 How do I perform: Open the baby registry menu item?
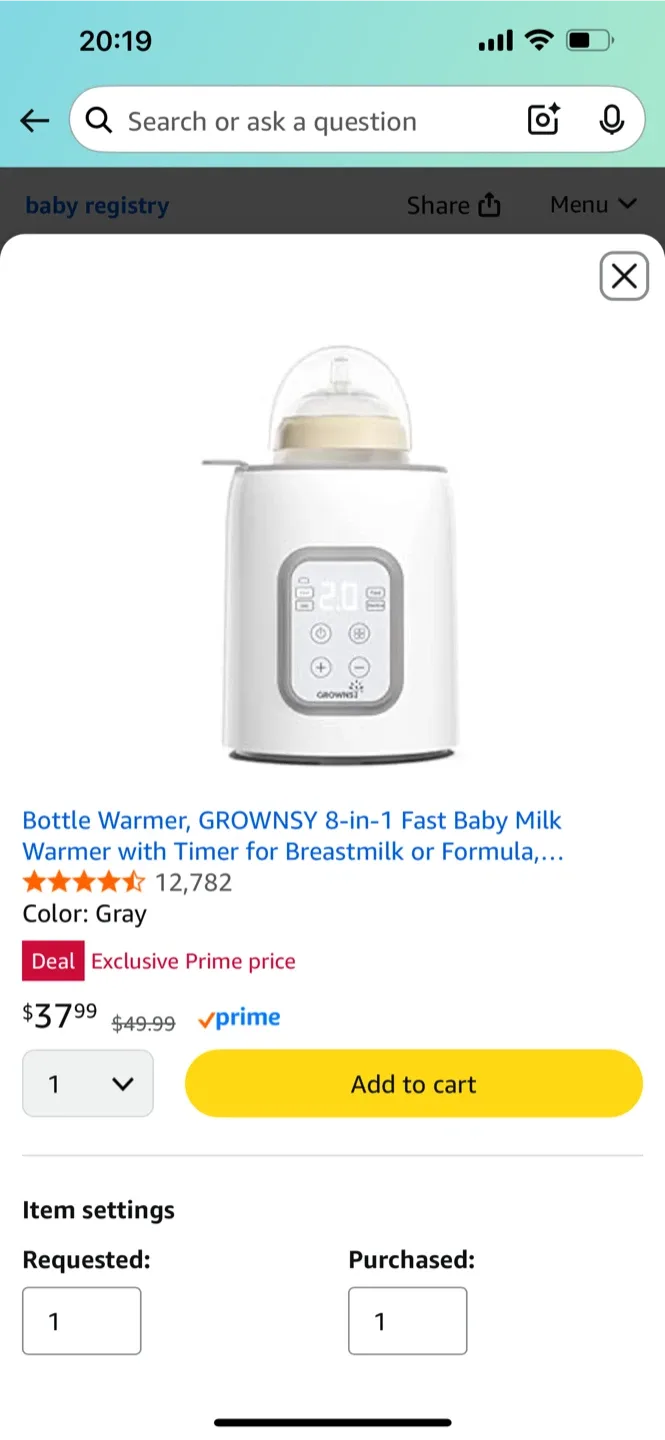point(96,204)
